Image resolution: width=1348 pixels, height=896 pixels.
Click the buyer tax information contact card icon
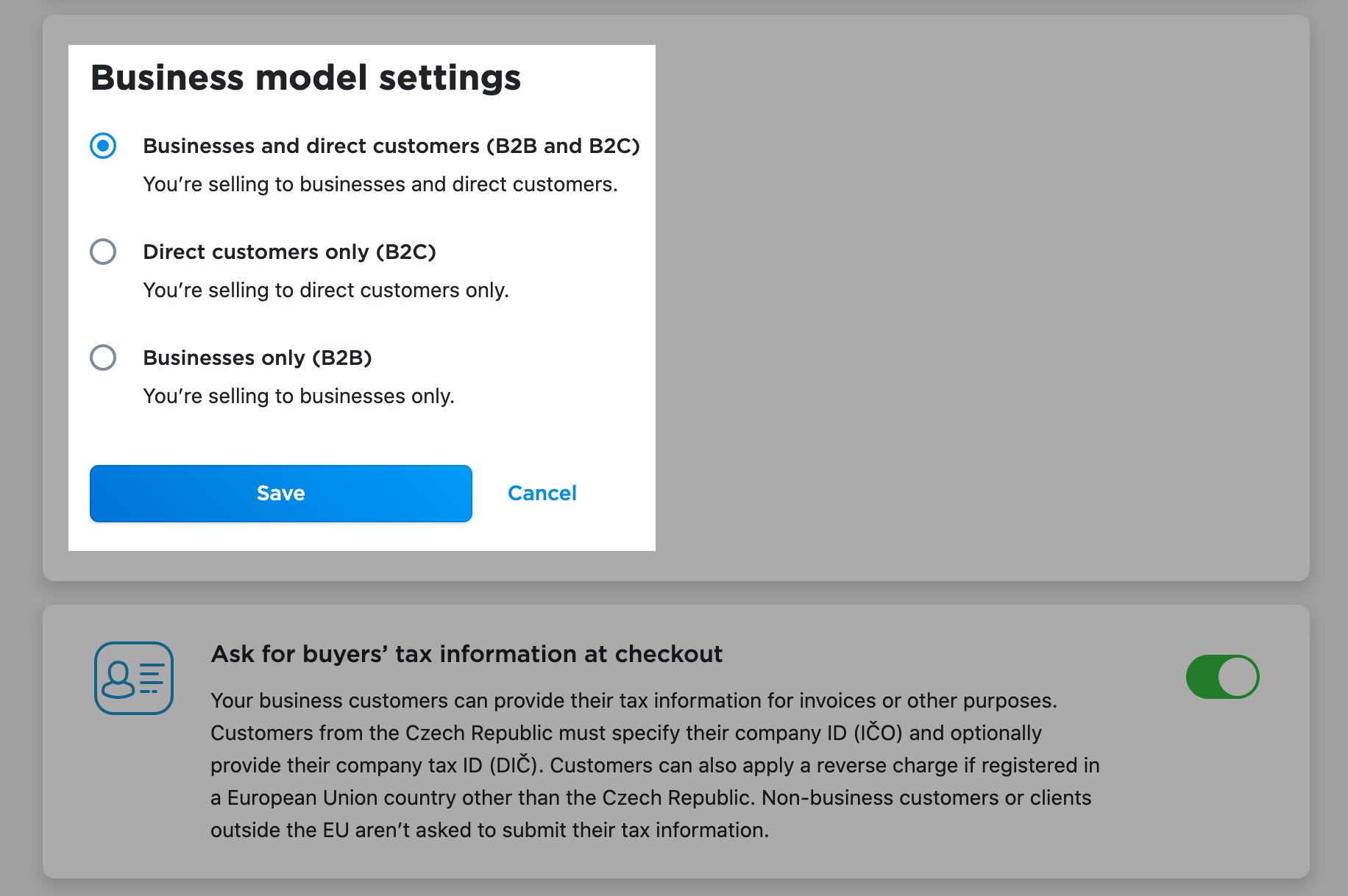(x=132, y=678)
